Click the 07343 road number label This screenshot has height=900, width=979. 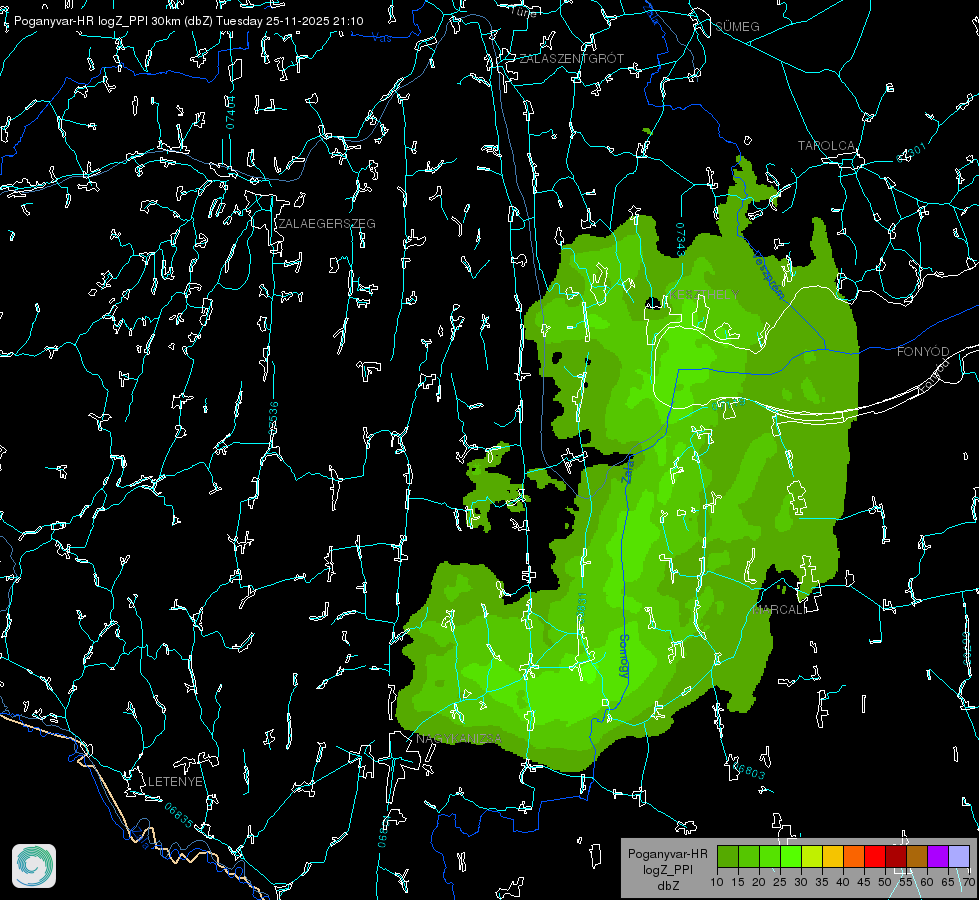681,240
